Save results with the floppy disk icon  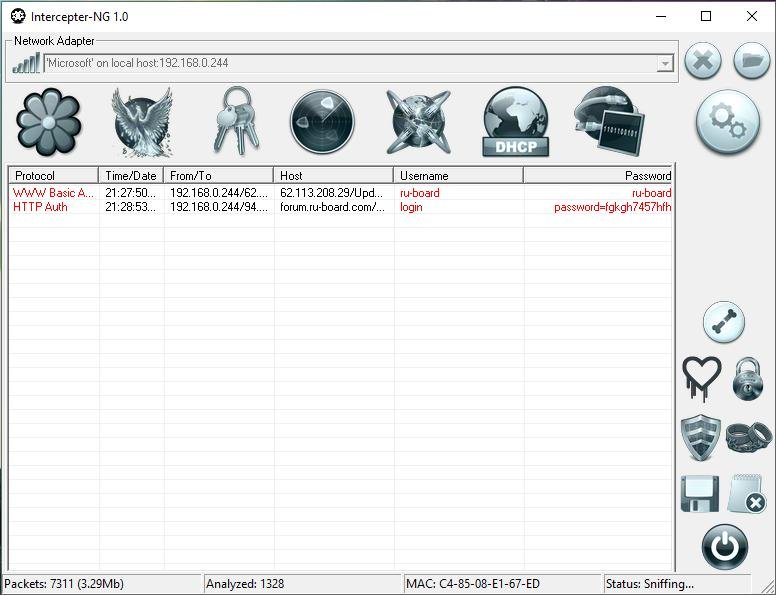[700, 494]
